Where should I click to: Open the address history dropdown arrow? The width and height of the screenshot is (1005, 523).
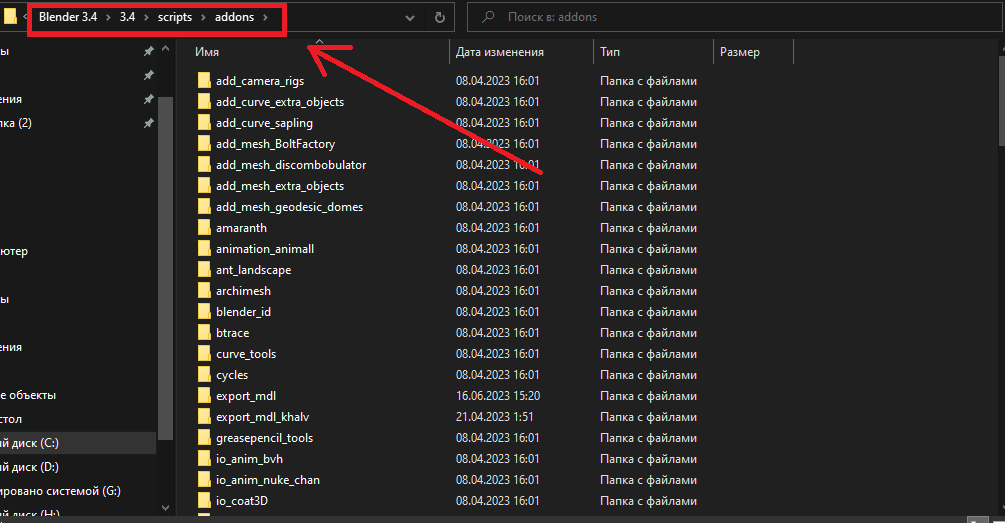click(x=410, y=18)
